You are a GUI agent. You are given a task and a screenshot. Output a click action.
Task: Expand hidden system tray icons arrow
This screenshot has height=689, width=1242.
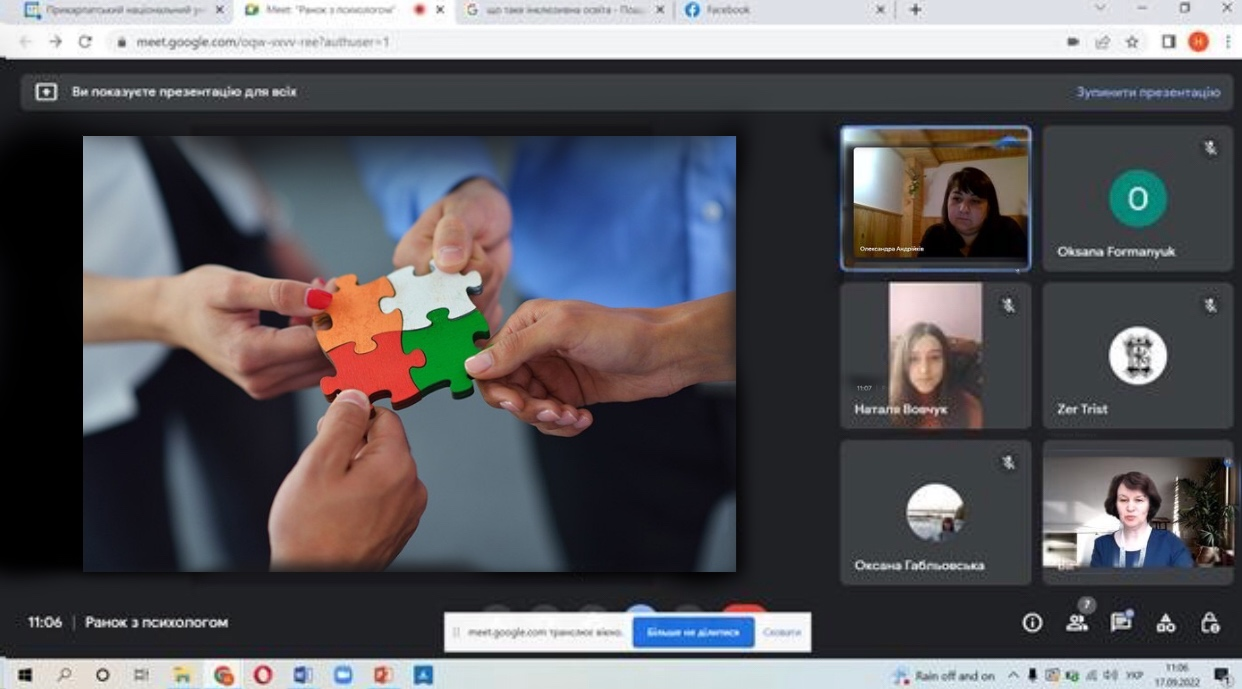(x=1013, y=676)
